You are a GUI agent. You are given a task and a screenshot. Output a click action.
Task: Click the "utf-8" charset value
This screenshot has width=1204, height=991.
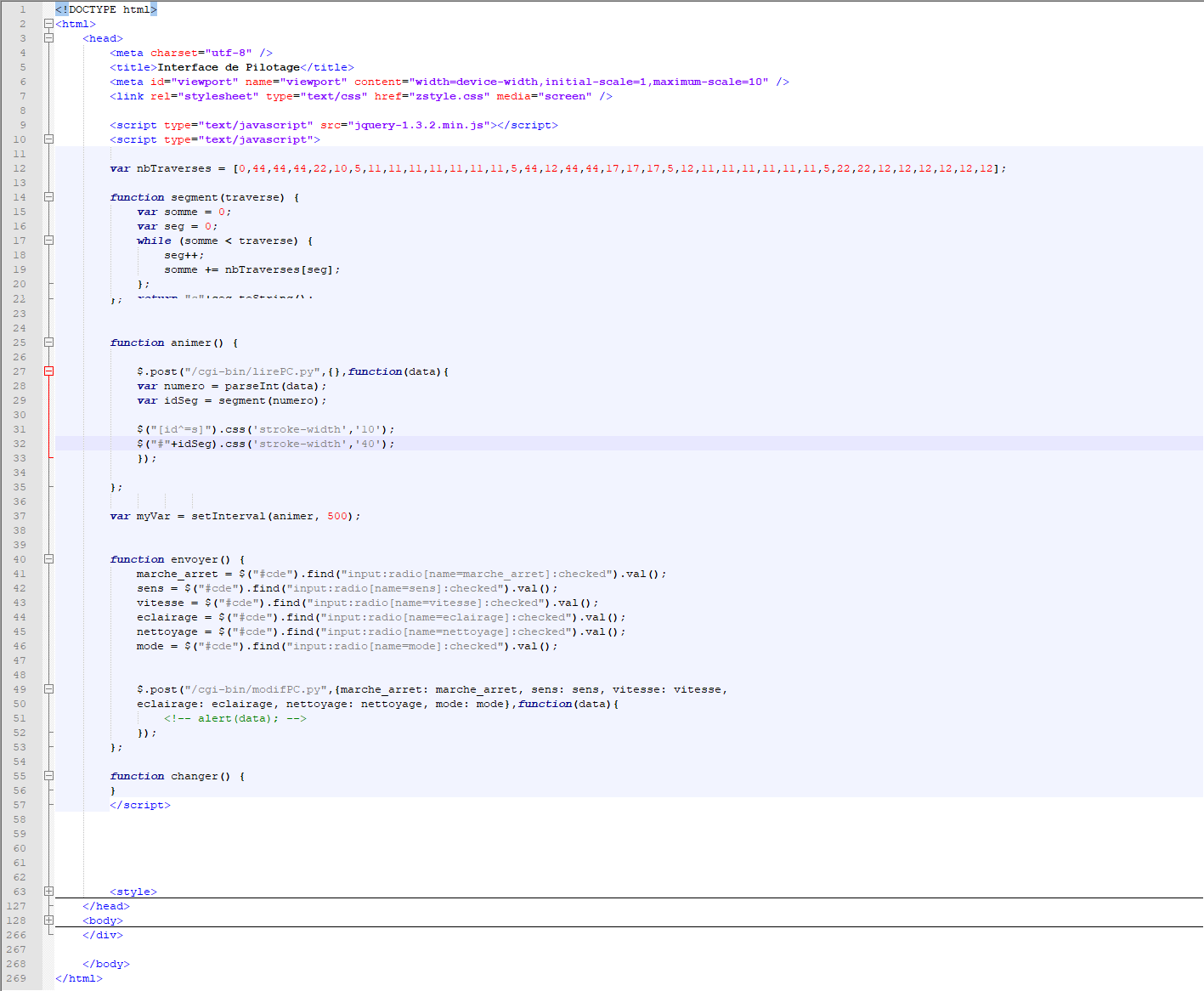[x=229, y=53]
